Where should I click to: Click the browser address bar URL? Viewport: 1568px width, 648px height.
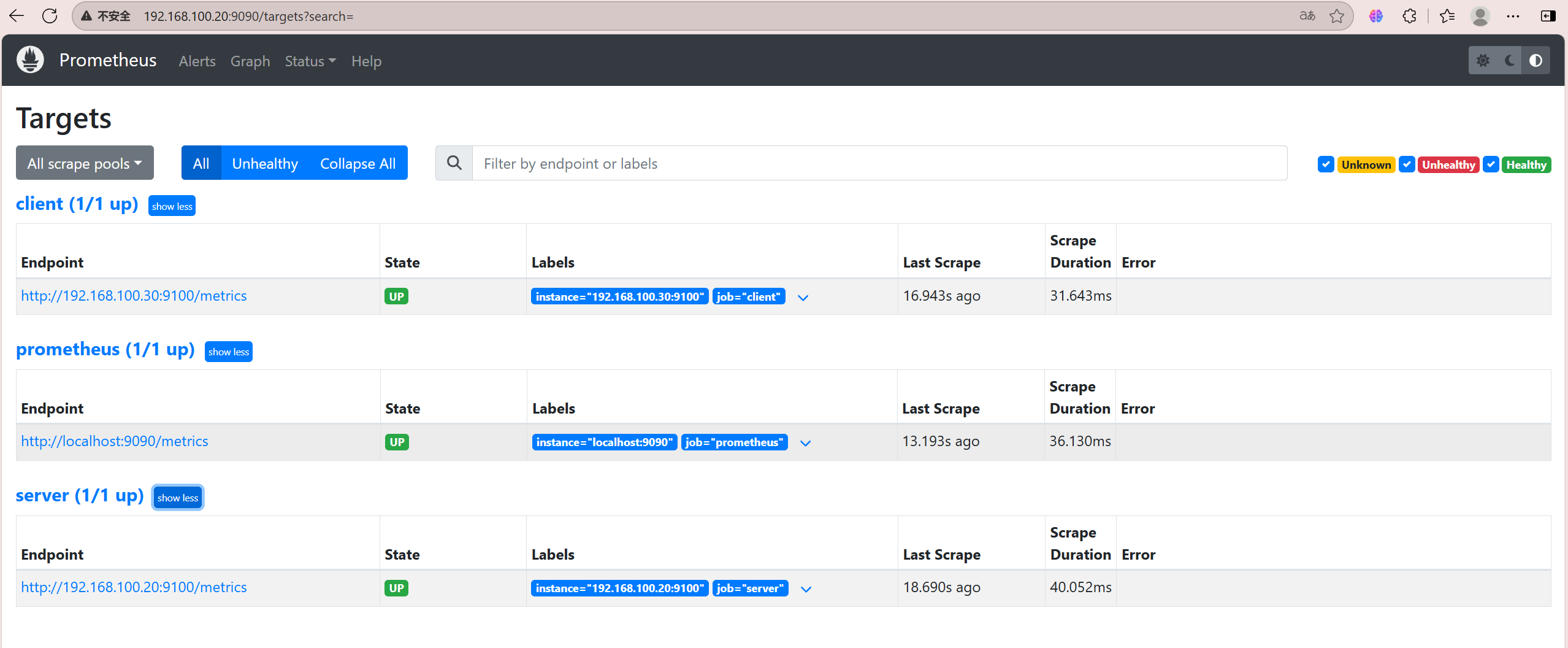[249, 17]
